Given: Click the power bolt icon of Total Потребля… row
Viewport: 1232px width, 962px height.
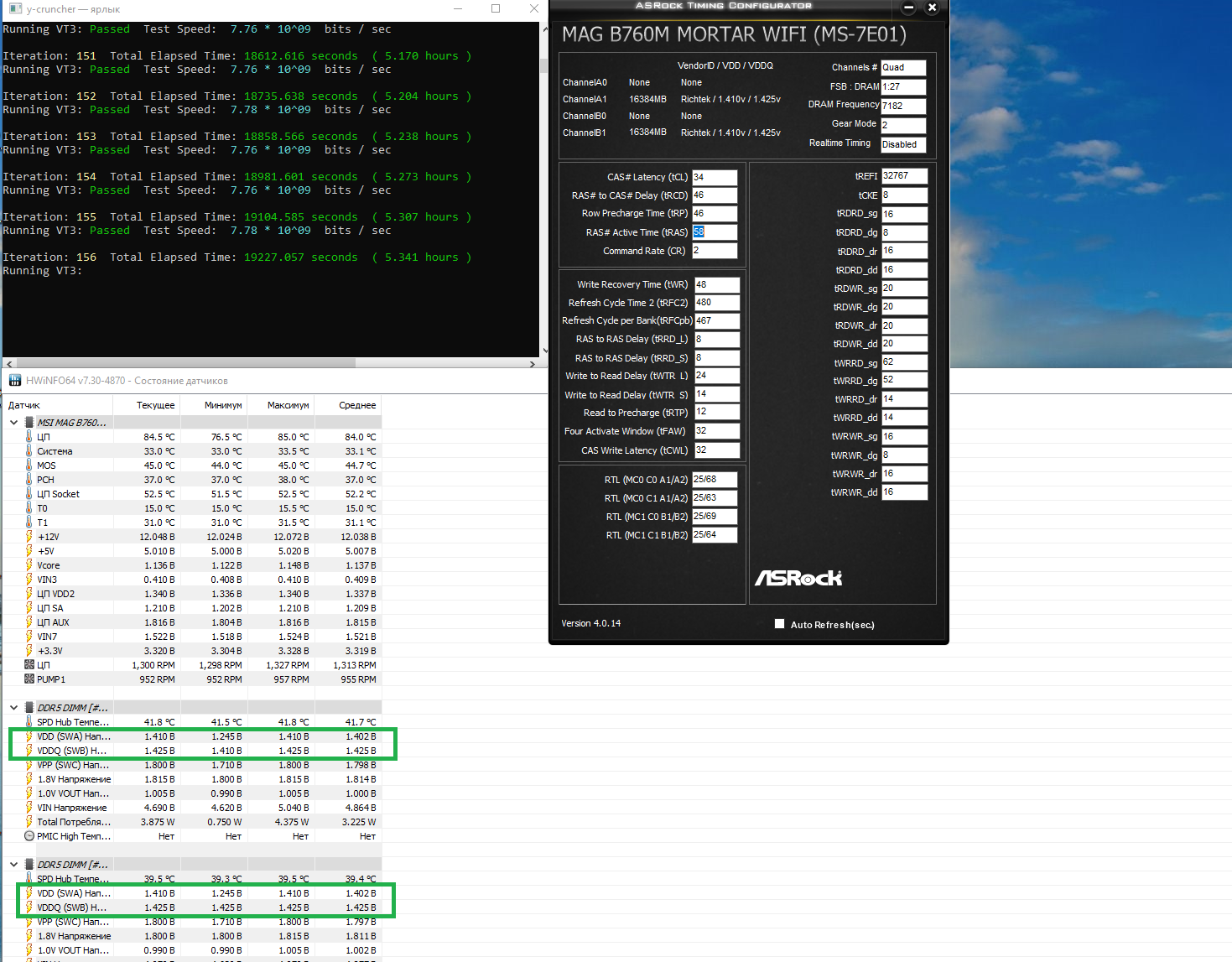Looking at the screenshot, I should pyautogui.click(x=29, y=822).
